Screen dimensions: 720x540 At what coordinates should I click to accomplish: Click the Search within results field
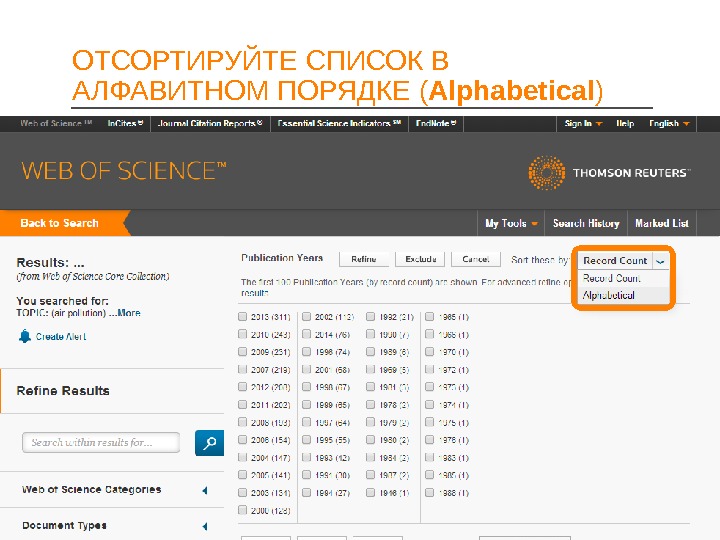pos(101,443)
